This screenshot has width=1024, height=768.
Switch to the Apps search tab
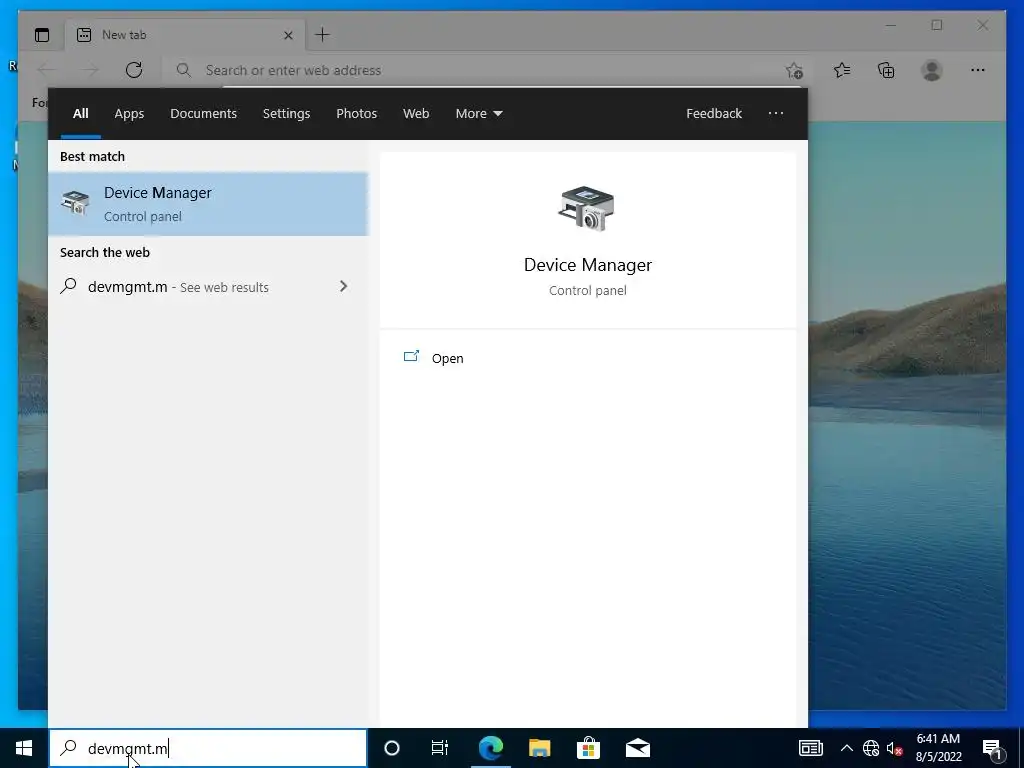tap(129, 114)
